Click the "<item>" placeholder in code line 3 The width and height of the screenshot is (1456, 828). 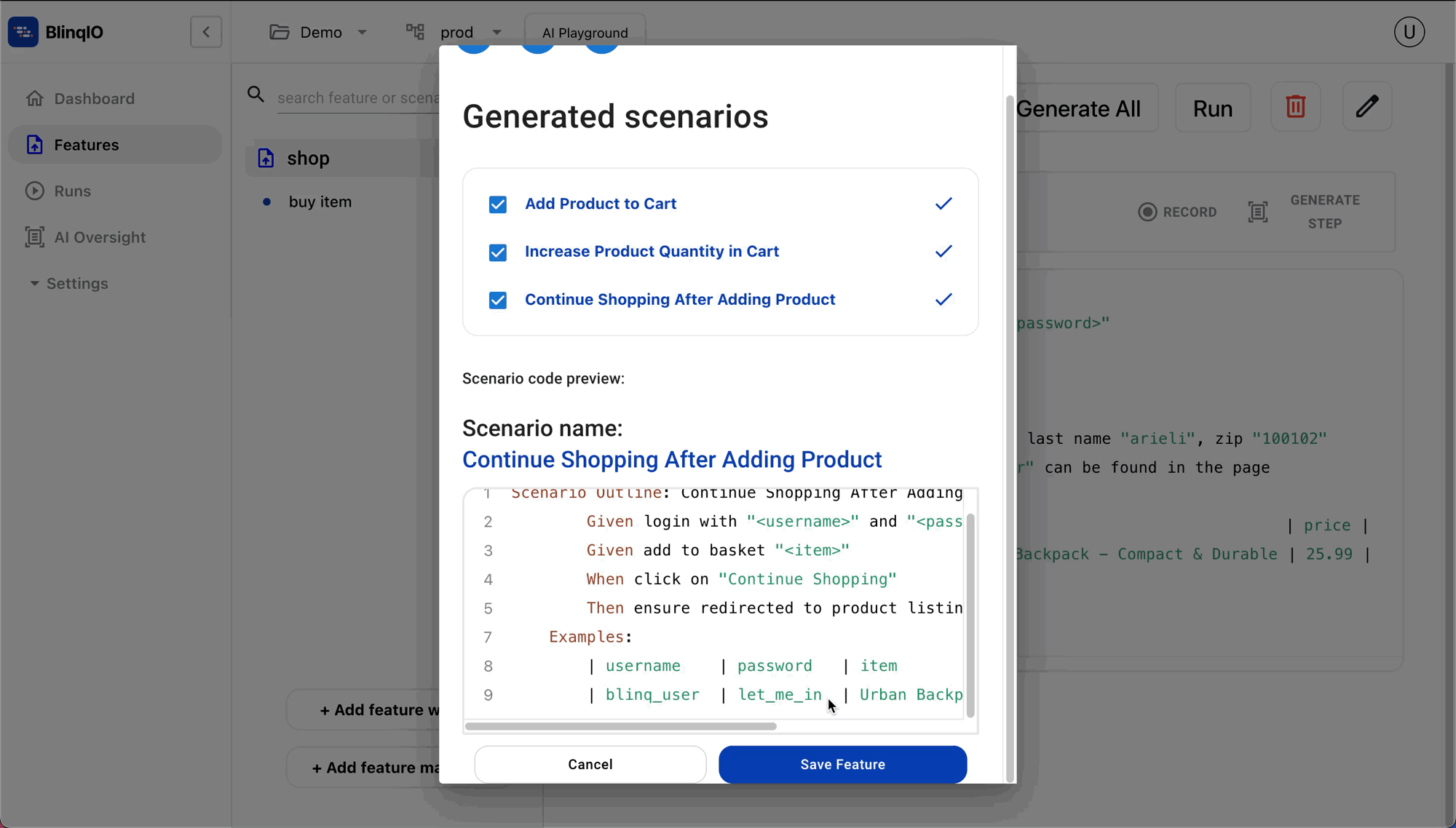click(x=812, y=550)
